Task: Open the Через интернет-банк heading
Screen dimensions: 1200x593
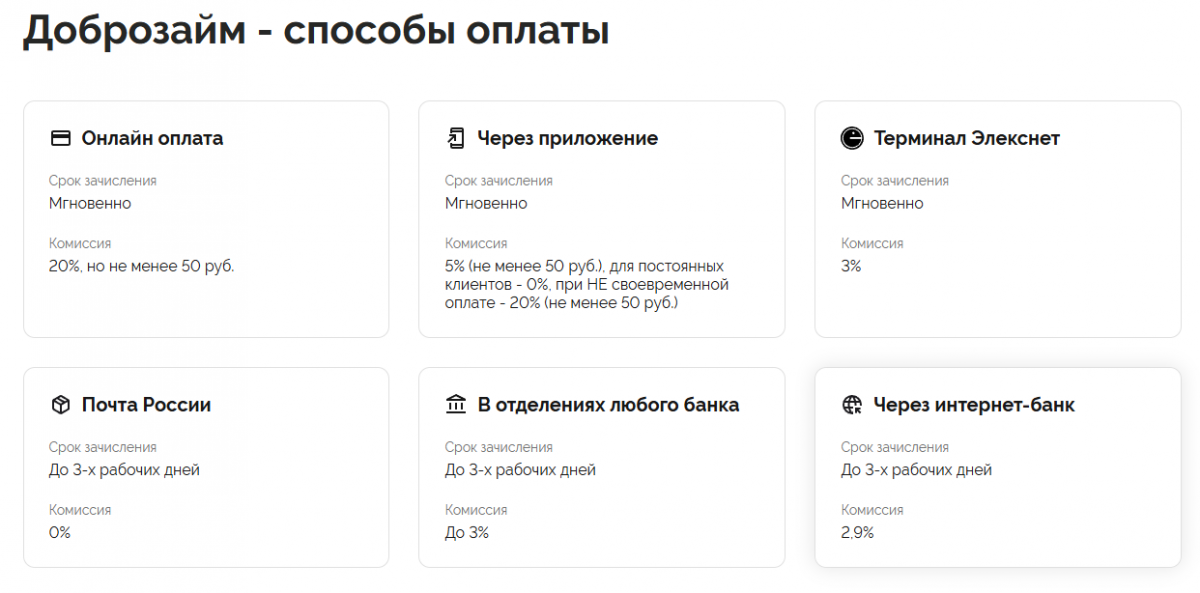Action: coord(974,405)
